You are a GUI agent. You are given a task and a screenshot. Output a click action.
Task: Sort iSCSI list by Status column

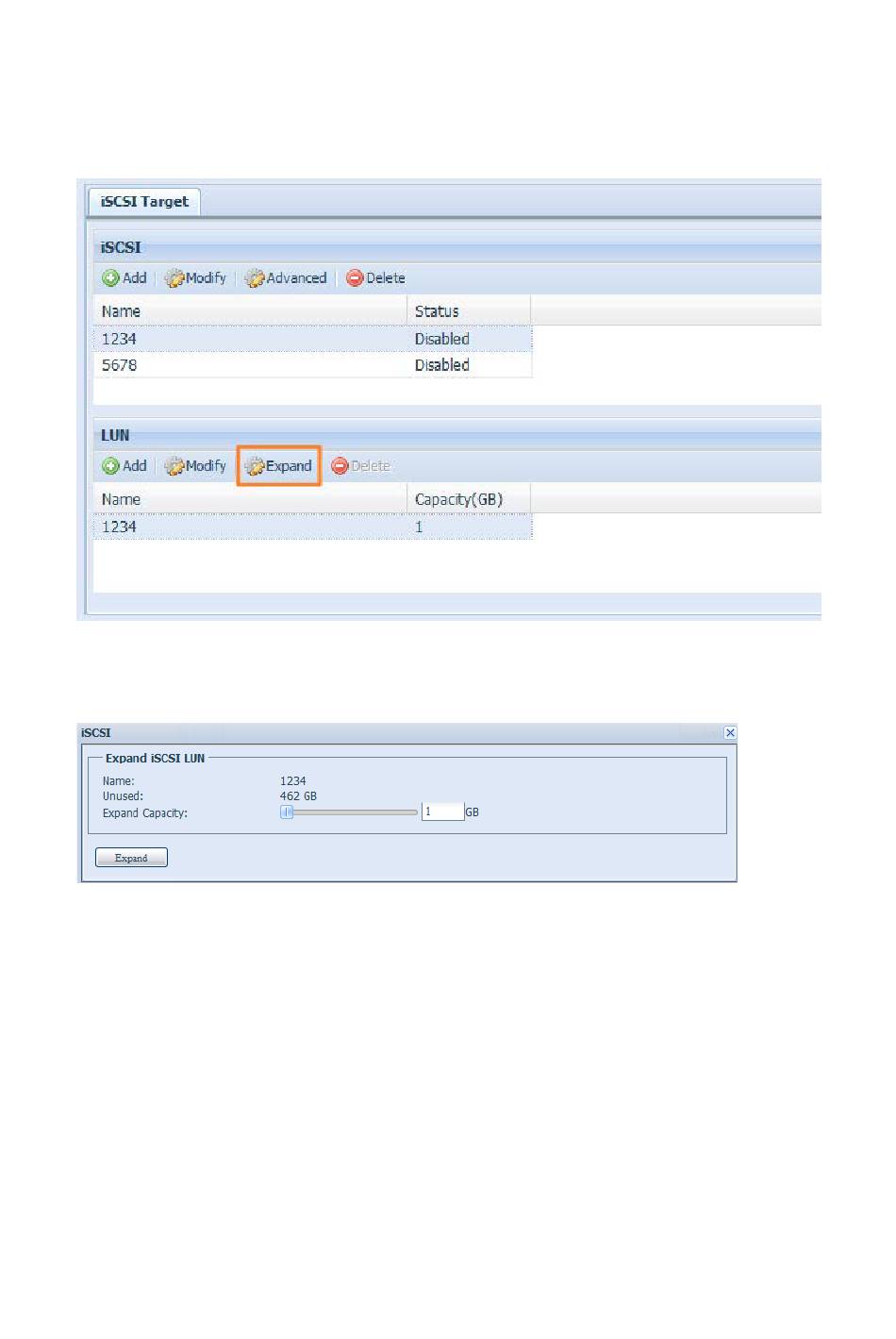[469, 311]
